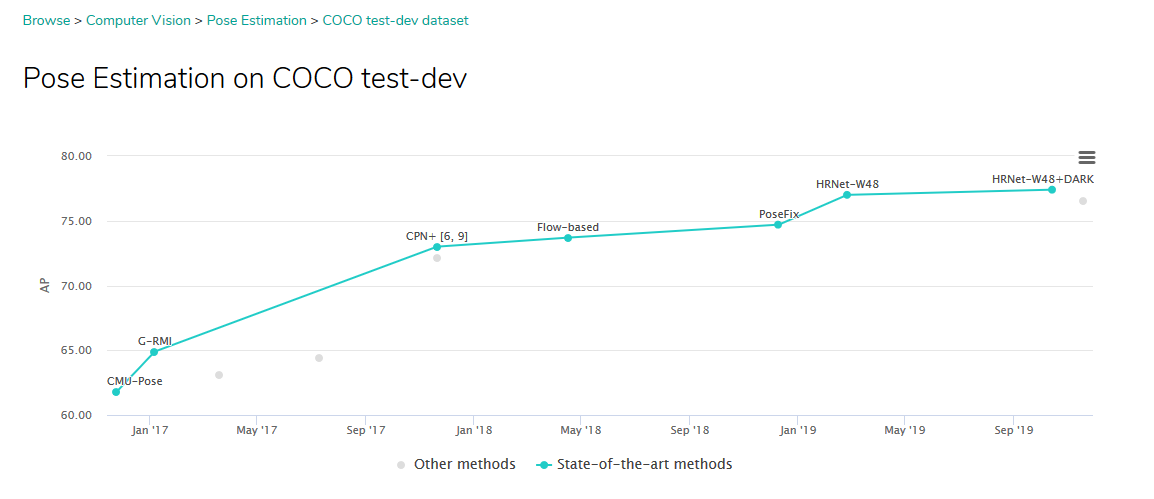The height and width of the screenshot is (499, 1154).
Task: Click the AP y-axis label
Action: pyautogui.click(x=45, y=286)
